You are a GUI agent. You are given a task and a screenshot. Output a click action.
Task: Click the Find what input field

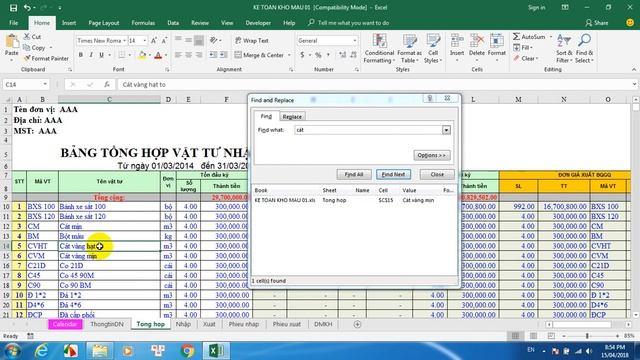pyautogui.click(x=369, y=130)
